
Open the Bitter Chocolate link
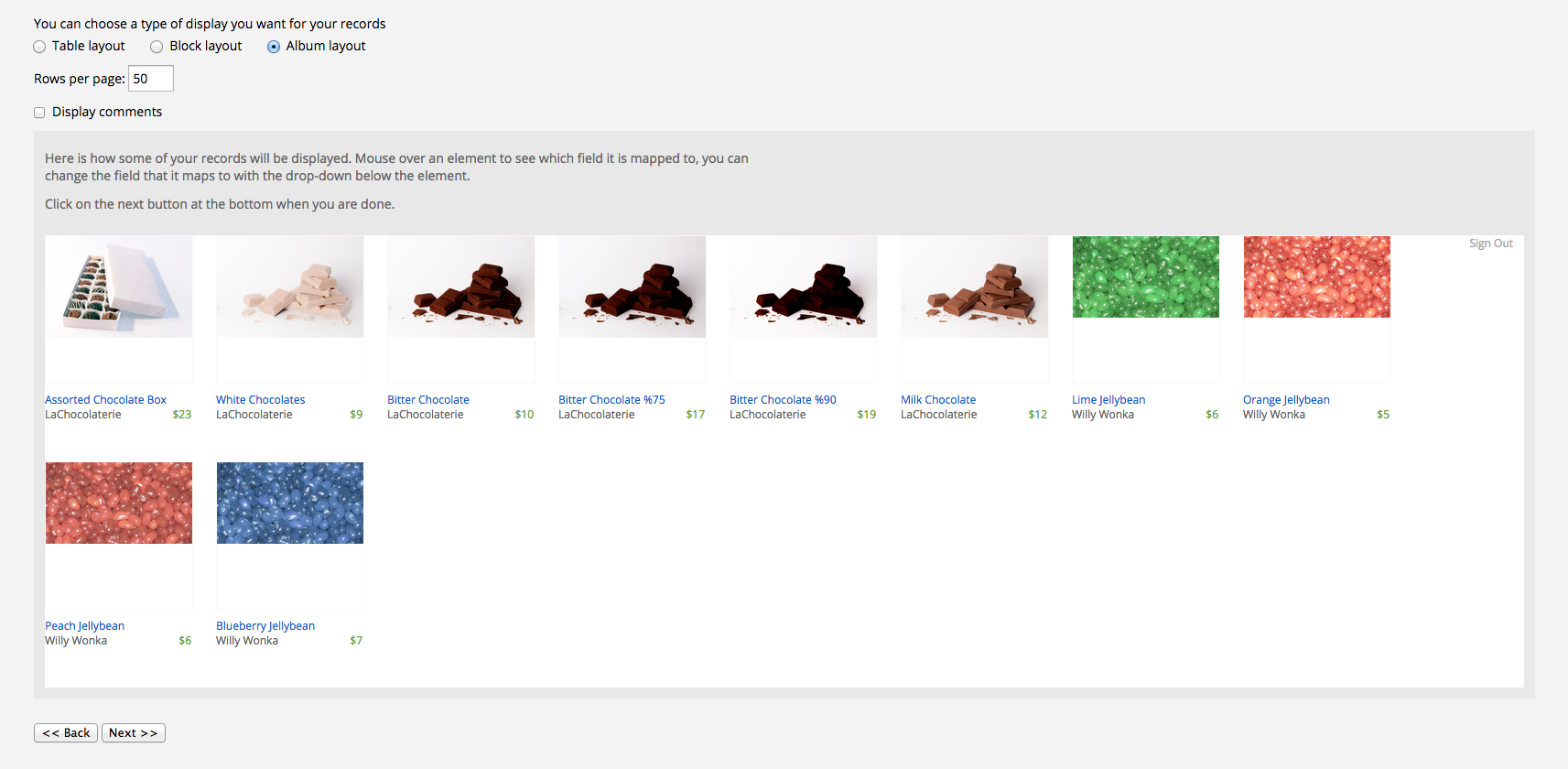(428, 400)
